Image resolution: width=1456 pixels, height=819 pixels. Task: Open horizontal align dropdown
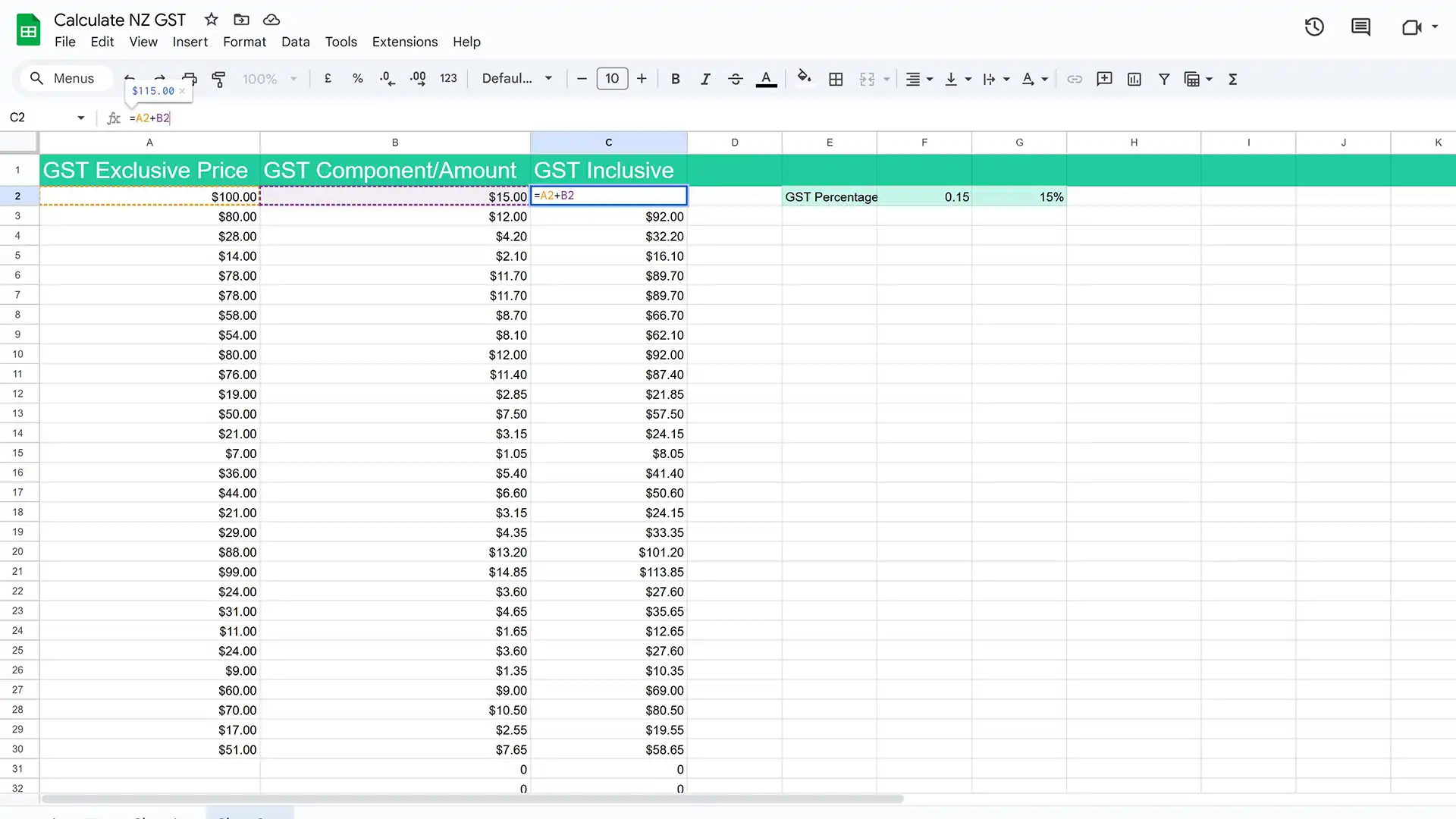pos(919,79)
